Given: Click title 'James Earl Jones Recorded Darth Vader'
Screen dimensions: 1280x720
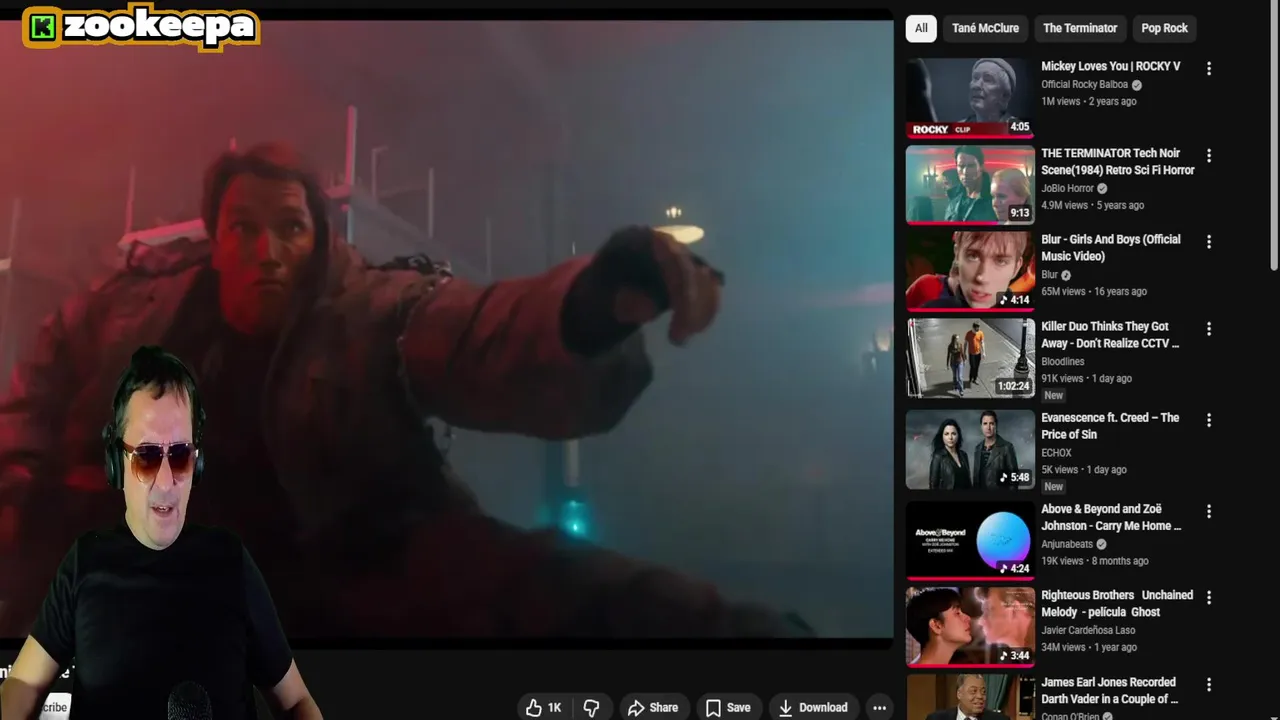Looking at the screenshot, I should [1110, 690].
